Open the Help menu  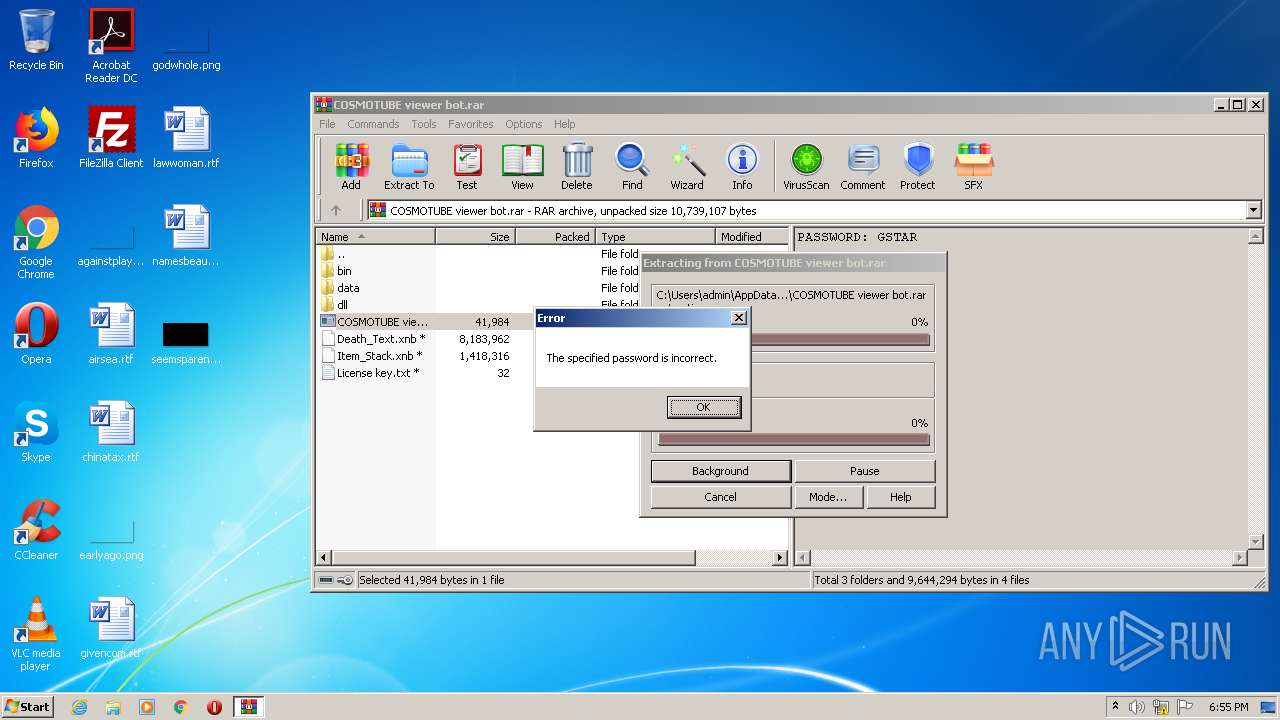click(565, 124)
